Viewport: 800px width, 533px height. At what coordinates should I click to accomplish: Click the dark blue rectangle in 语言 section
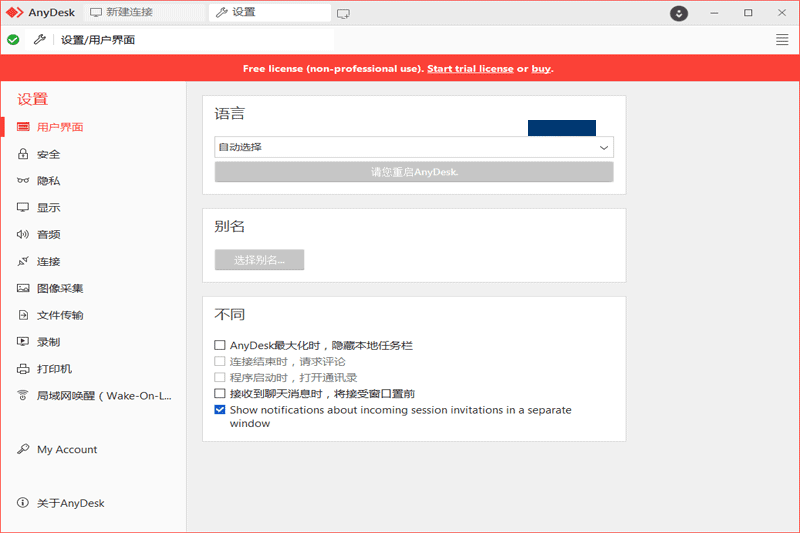pyautogui.click(x=561, y=128)
